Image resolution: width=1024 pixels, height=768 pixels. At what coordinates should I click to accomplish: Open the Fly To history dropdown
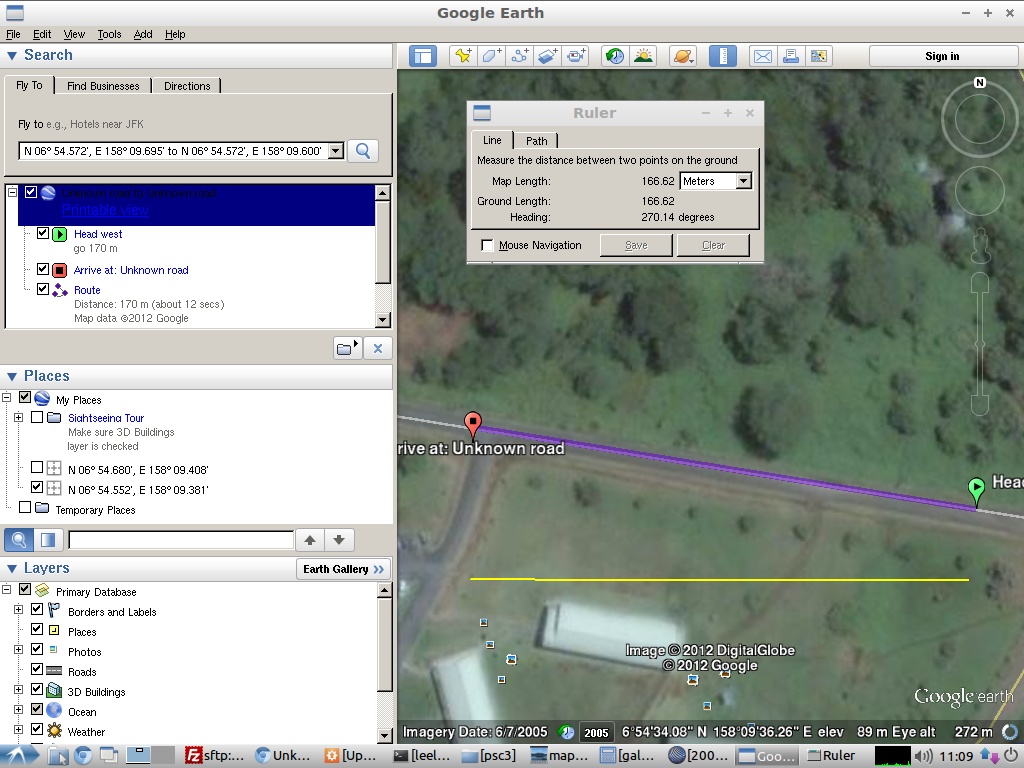[x=336, y=151]
